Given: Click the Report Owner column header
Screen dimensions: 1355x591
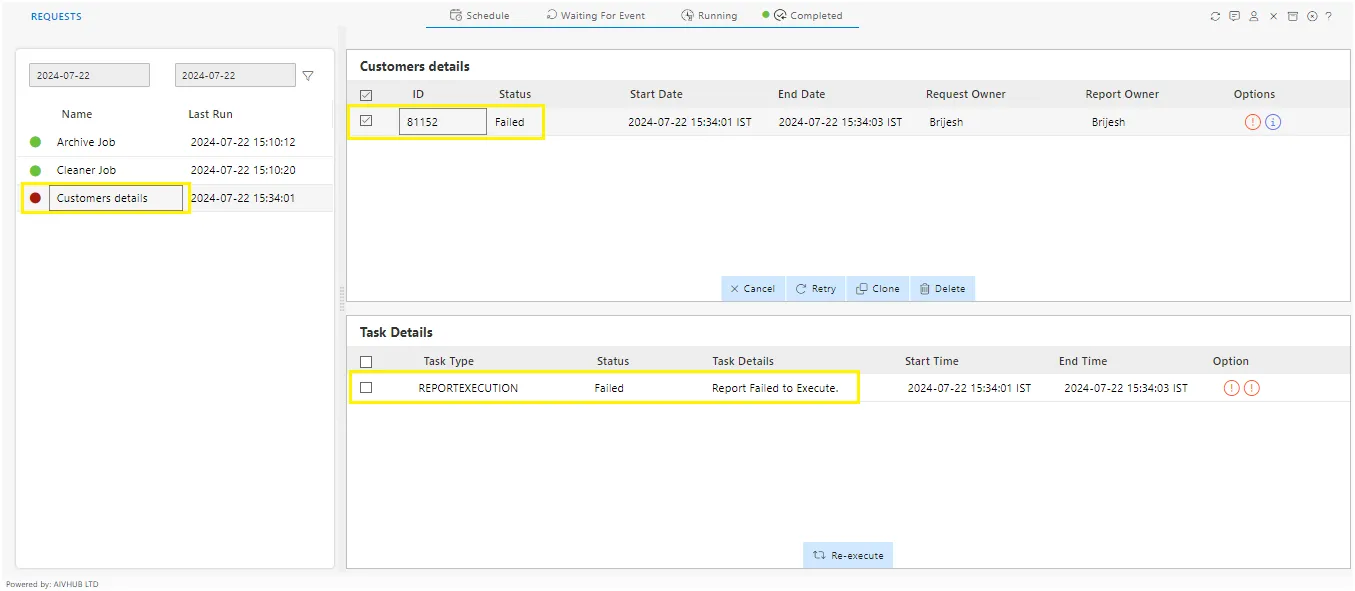Looking at the screenshot, I should tap(1122, 94).
